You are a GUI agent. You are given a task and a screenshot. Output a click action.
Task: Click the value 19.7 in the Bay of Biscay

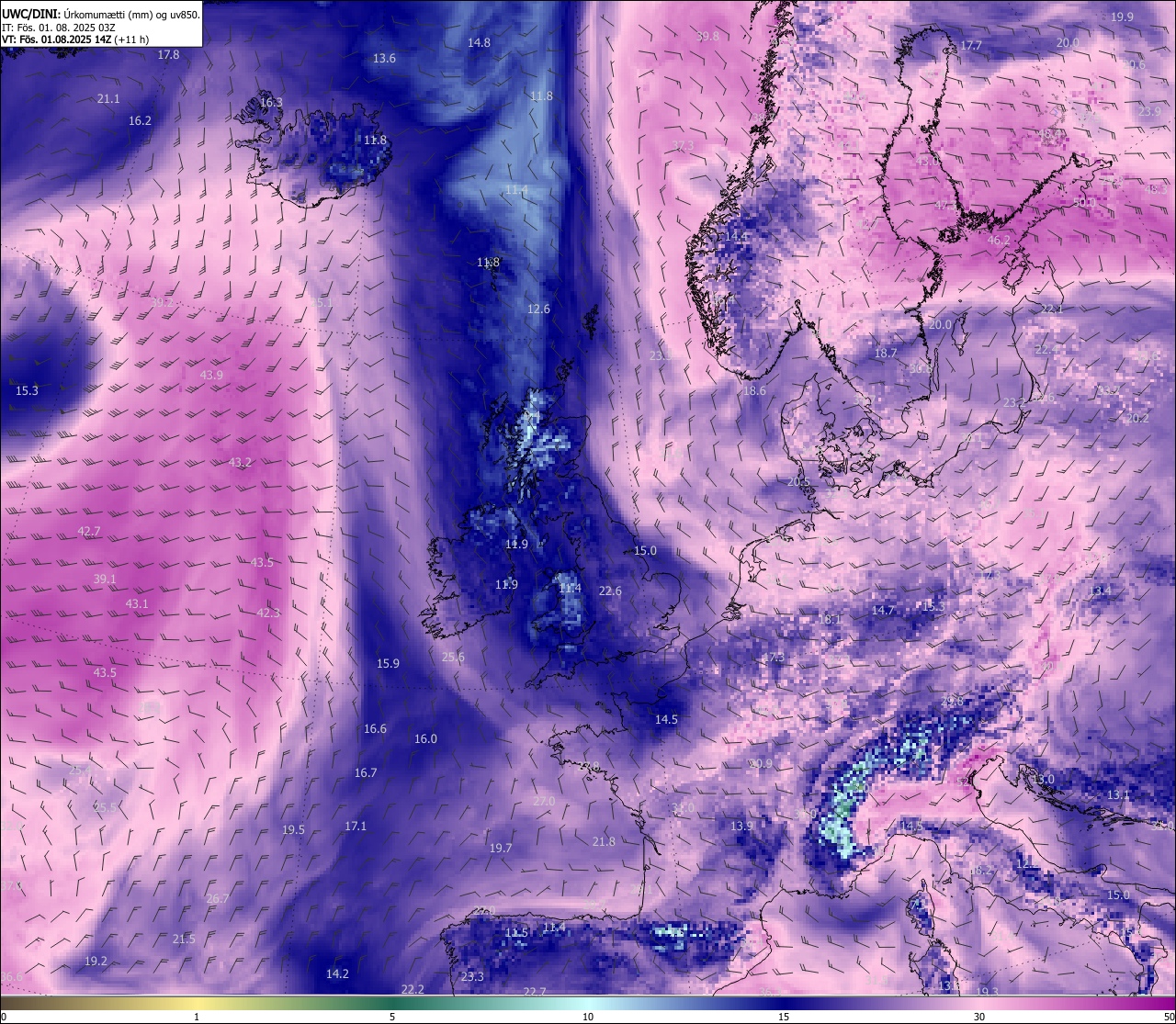pos(501,849)
